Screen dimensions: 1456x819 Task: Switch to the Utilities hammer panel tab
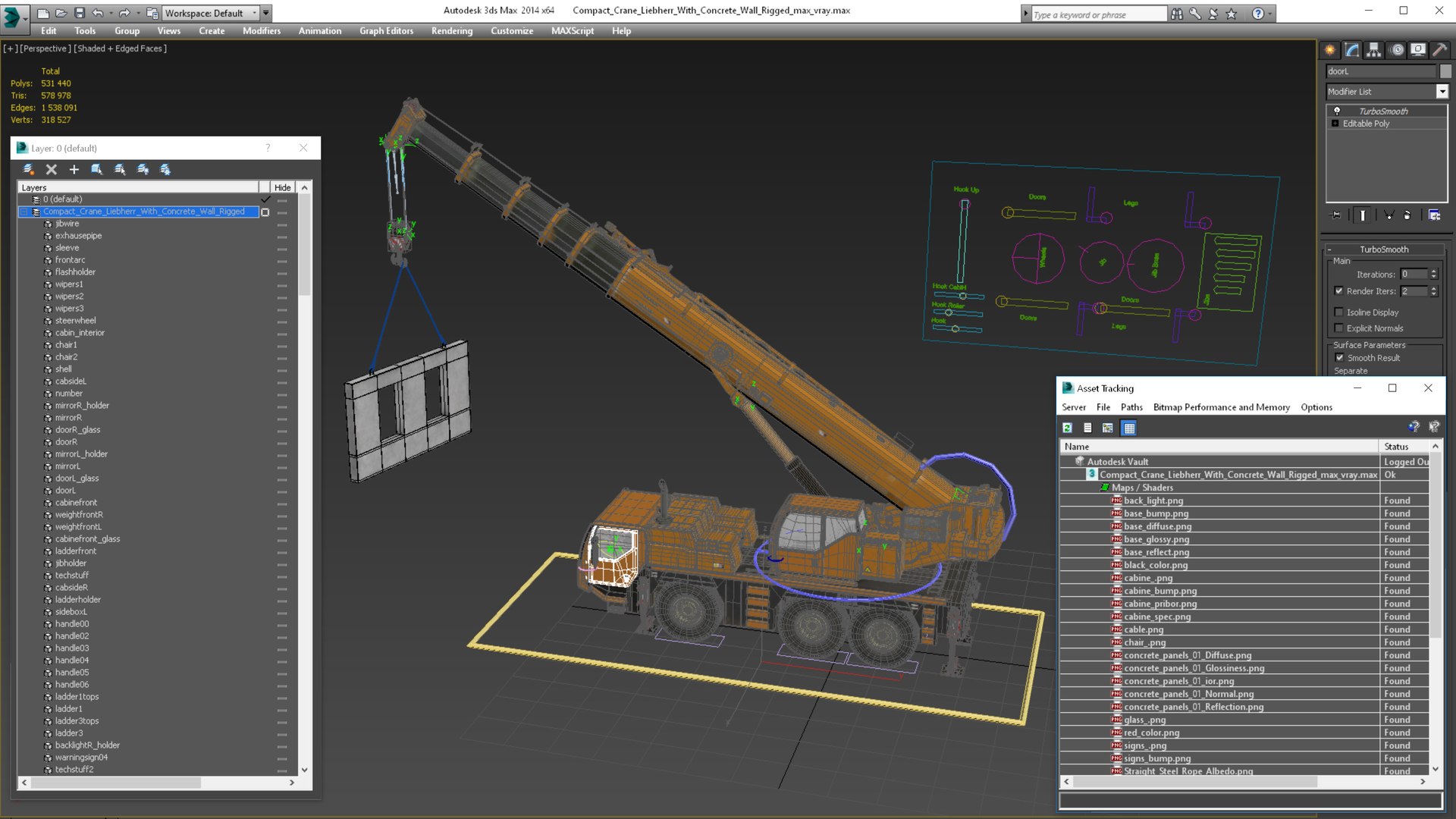coord(1440,50)
